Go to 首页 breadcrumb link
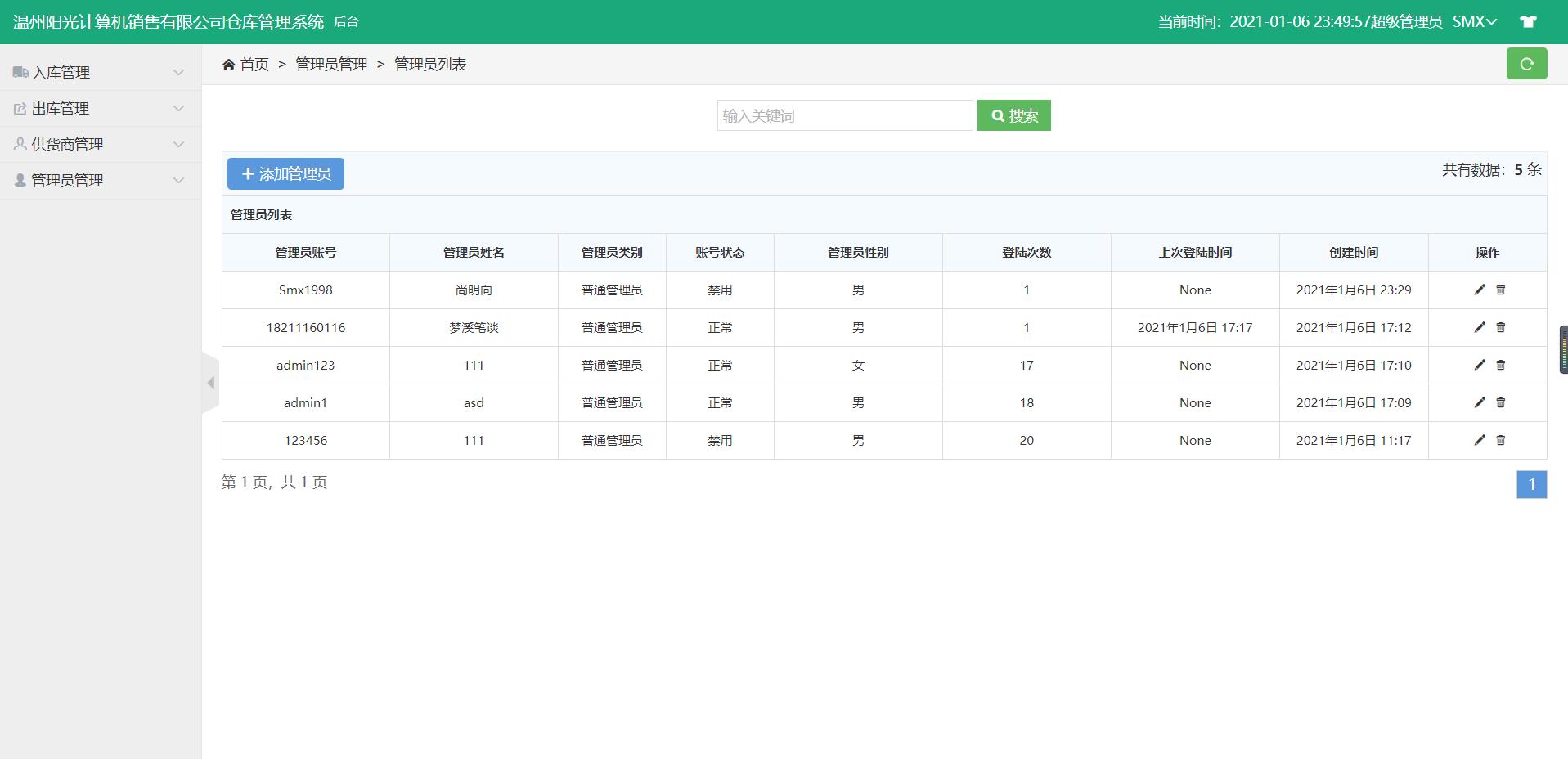1568x759 pixels. [254, 64]
